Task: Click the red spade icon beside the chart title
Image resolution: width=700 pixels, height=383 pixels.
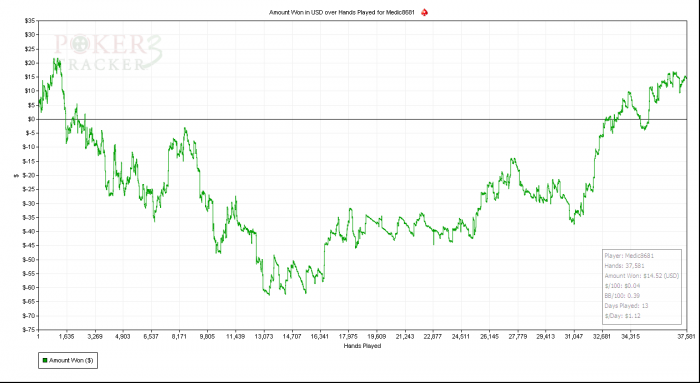Action: [425, 12]
